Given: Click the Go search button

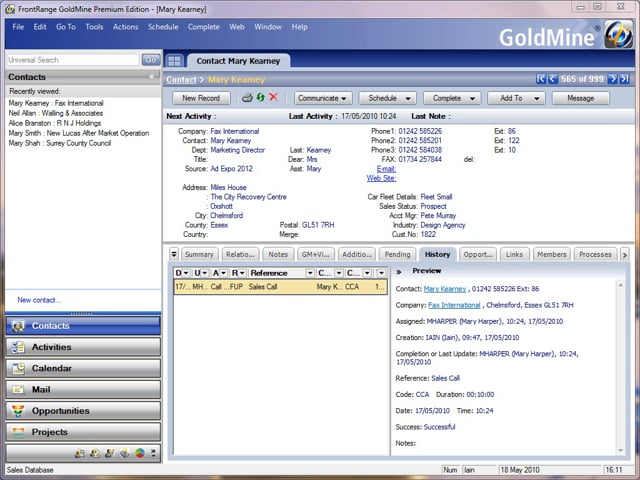Looking at the screenshot, I should pos(151,60).
